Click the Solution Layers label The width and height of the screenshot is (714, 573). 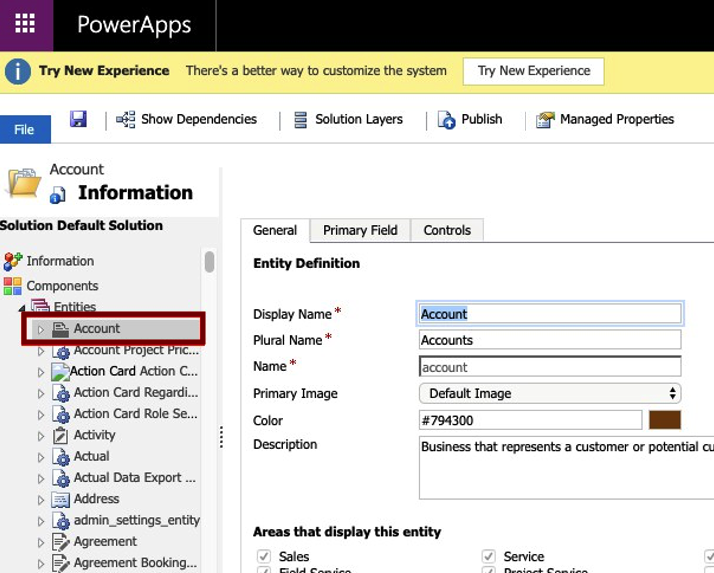(359, 119)
